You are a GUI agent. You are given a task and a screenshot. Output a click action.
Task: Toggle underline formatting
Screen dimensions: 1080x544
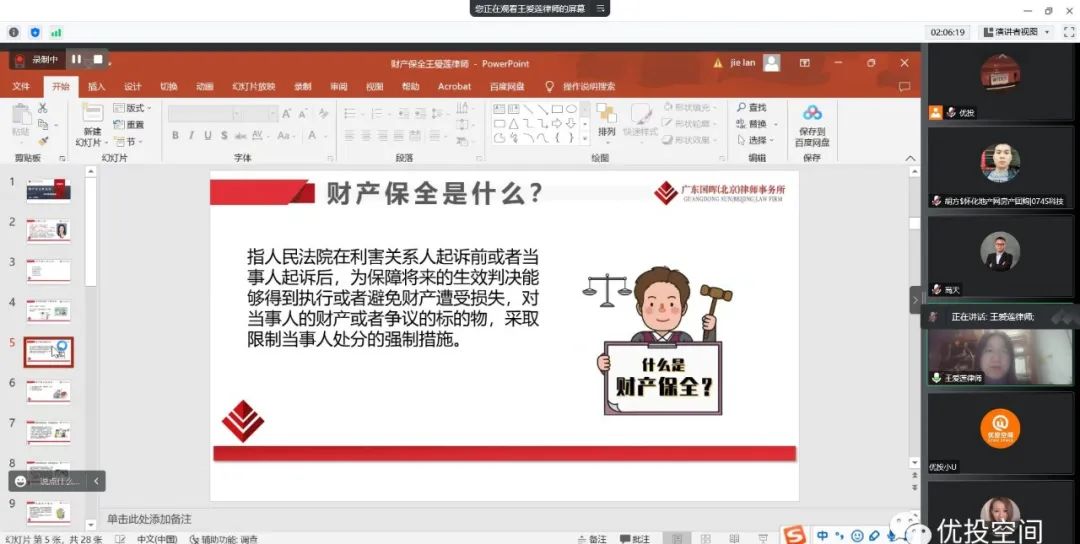pyautogui.click(x=207, y=136)
